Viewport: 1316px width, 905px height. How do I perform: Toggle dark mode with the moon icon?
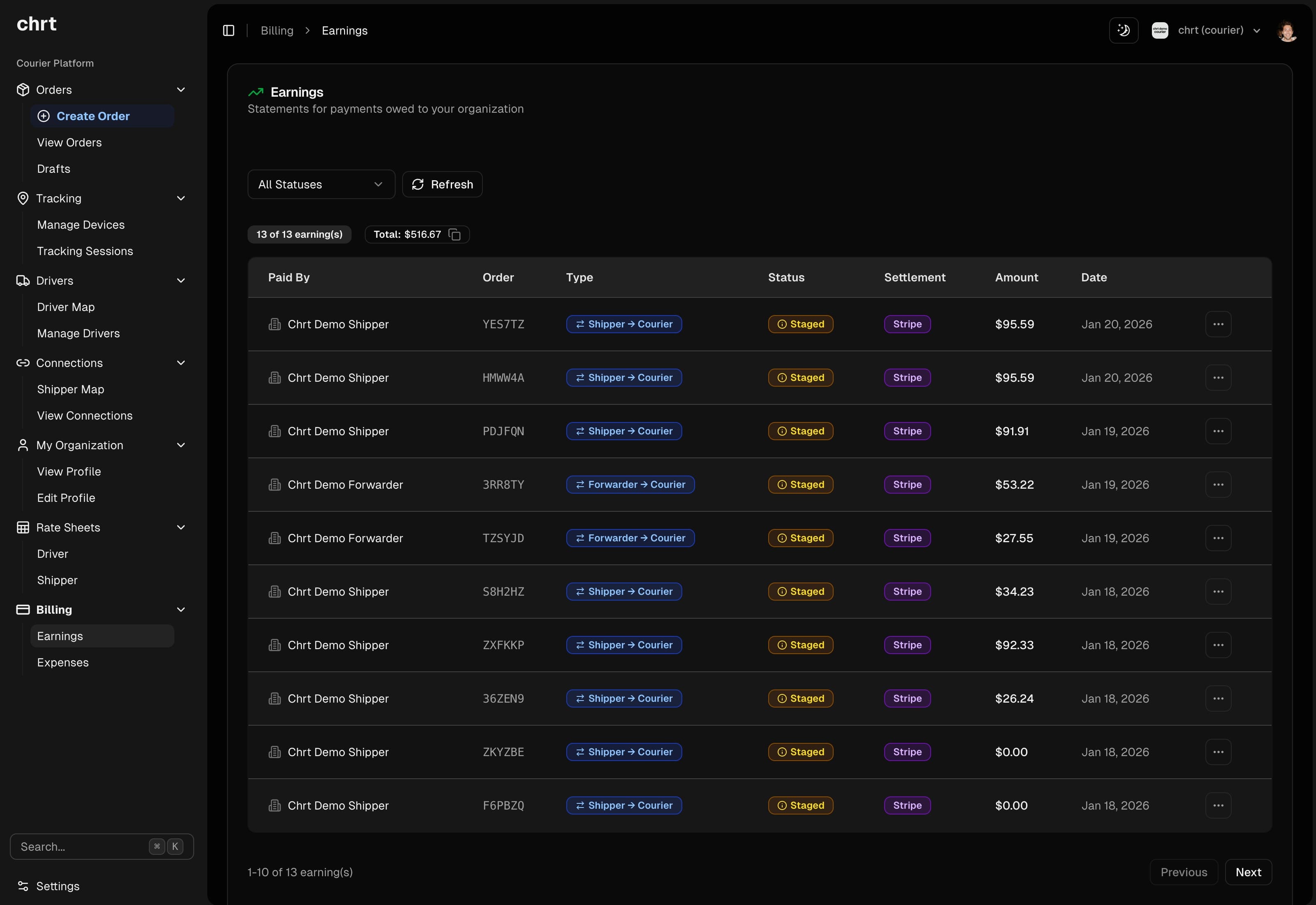tap(1123, 30)
